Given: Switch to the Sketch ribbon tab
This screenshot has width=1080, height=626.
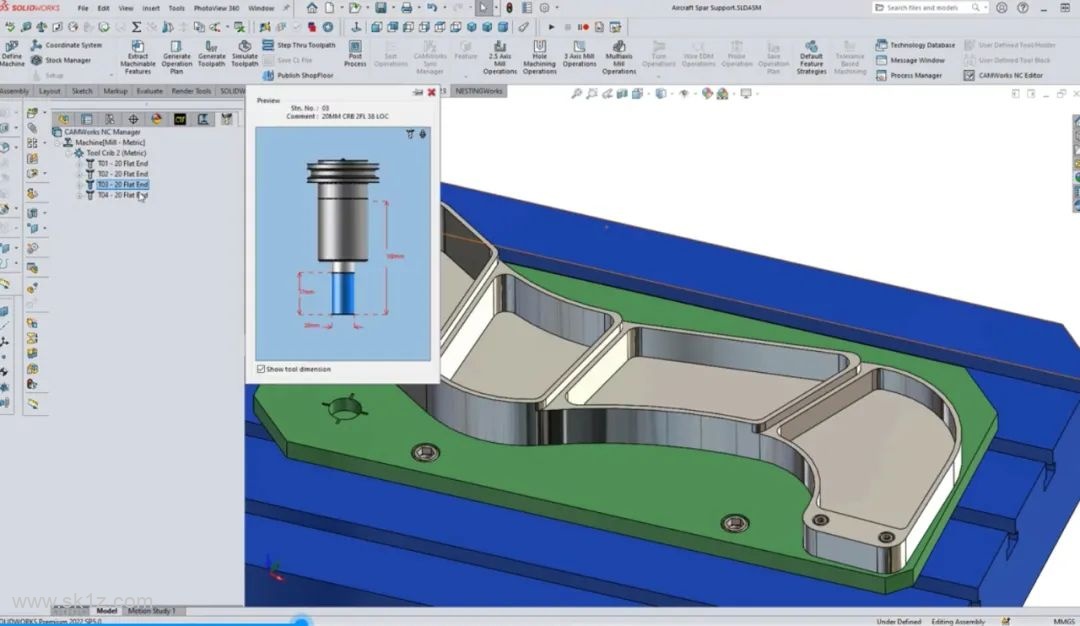Looking at the screenshot, I should 82,91.
